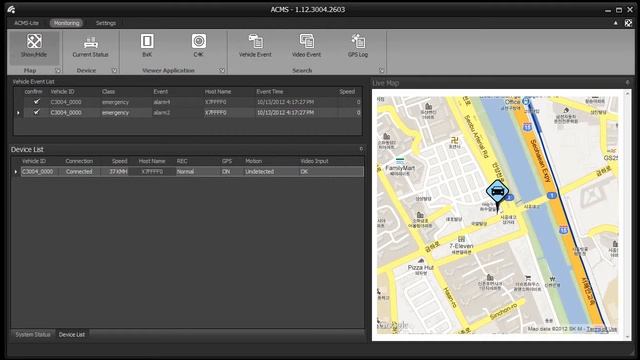Screen dimensions: 640x360
Task: Sort devices by Motion column header
Action: click(253, 161)
